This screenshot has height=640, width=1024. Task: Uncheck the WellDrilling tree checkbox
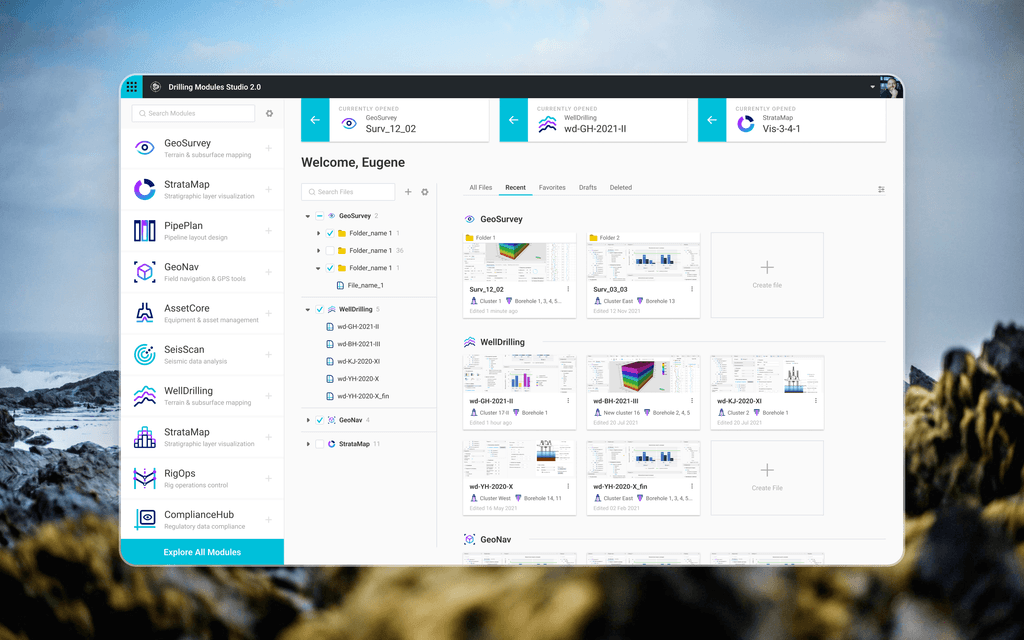click(x=319, y=310)
